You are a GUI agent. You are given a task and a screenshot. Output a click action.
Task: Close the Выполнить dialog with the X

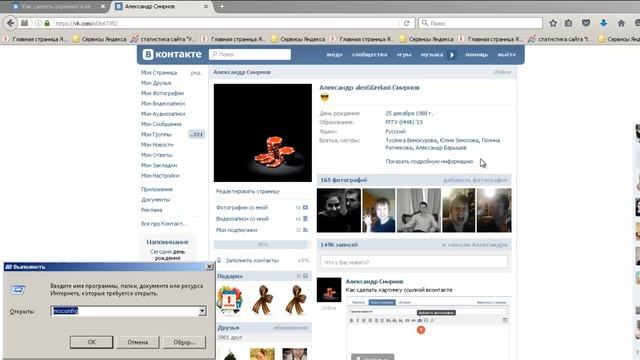point(209,267)
